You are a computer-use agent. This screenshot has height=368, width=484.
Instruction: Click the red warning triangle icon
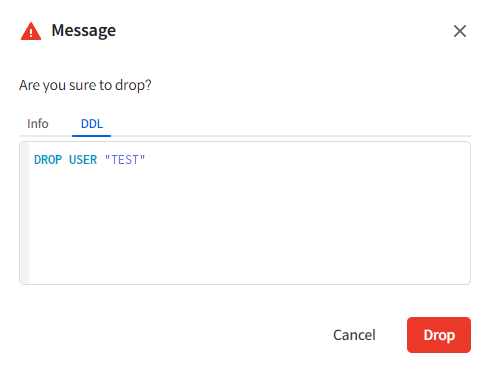coord(31,31)
